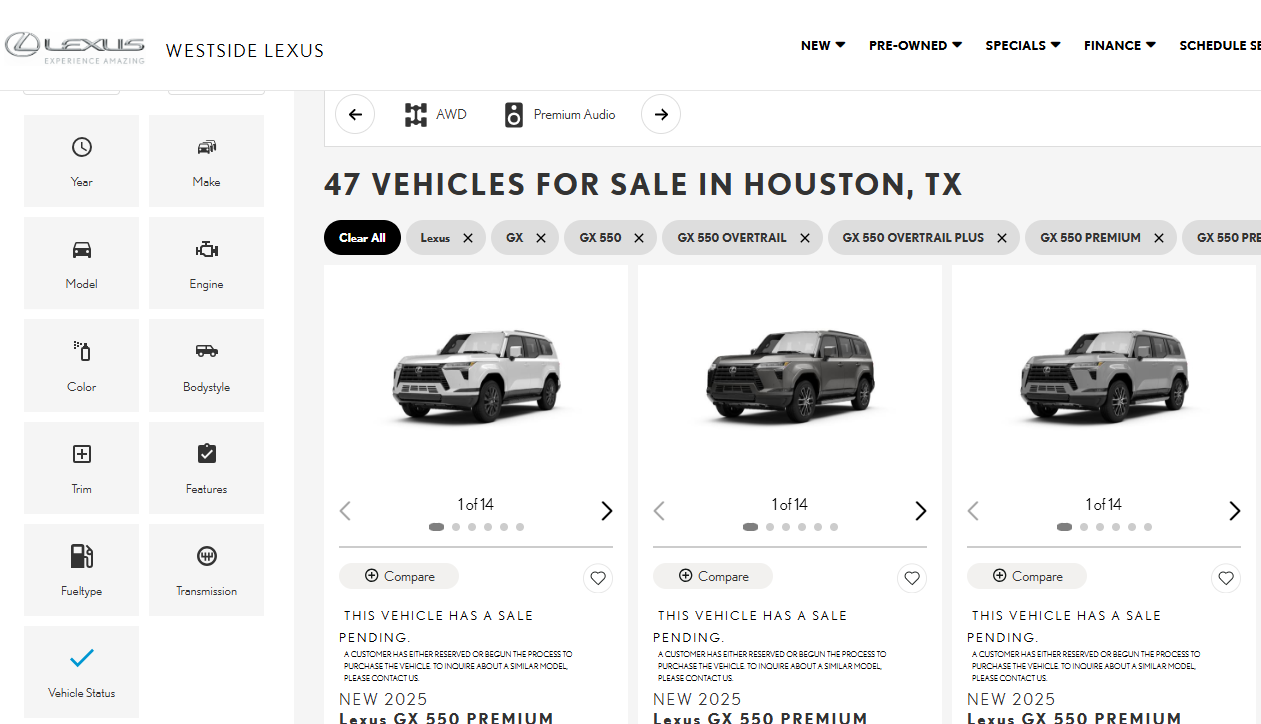Open the Bodystyle filter tile
The image size is (1261, 724).
[206, 366]
